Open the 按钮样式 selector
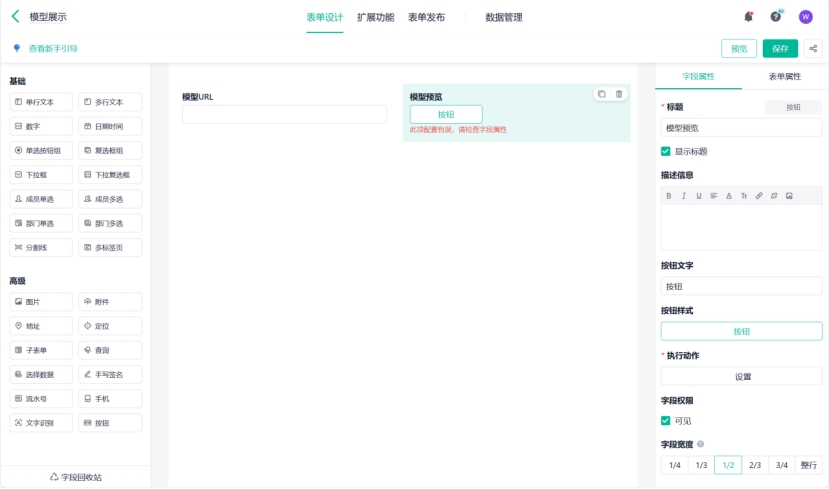 point(741,331)
